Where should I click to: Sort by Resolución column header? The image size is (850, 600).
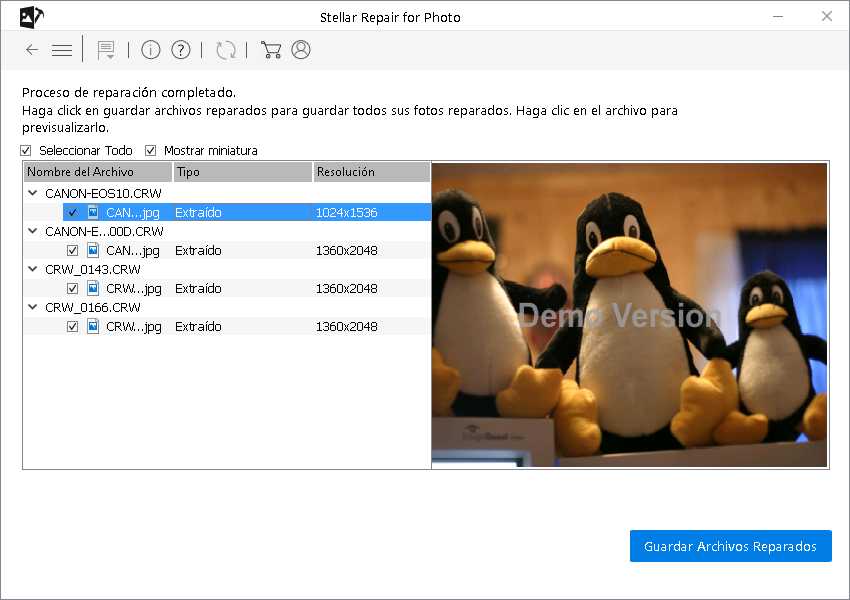(372, 172)
